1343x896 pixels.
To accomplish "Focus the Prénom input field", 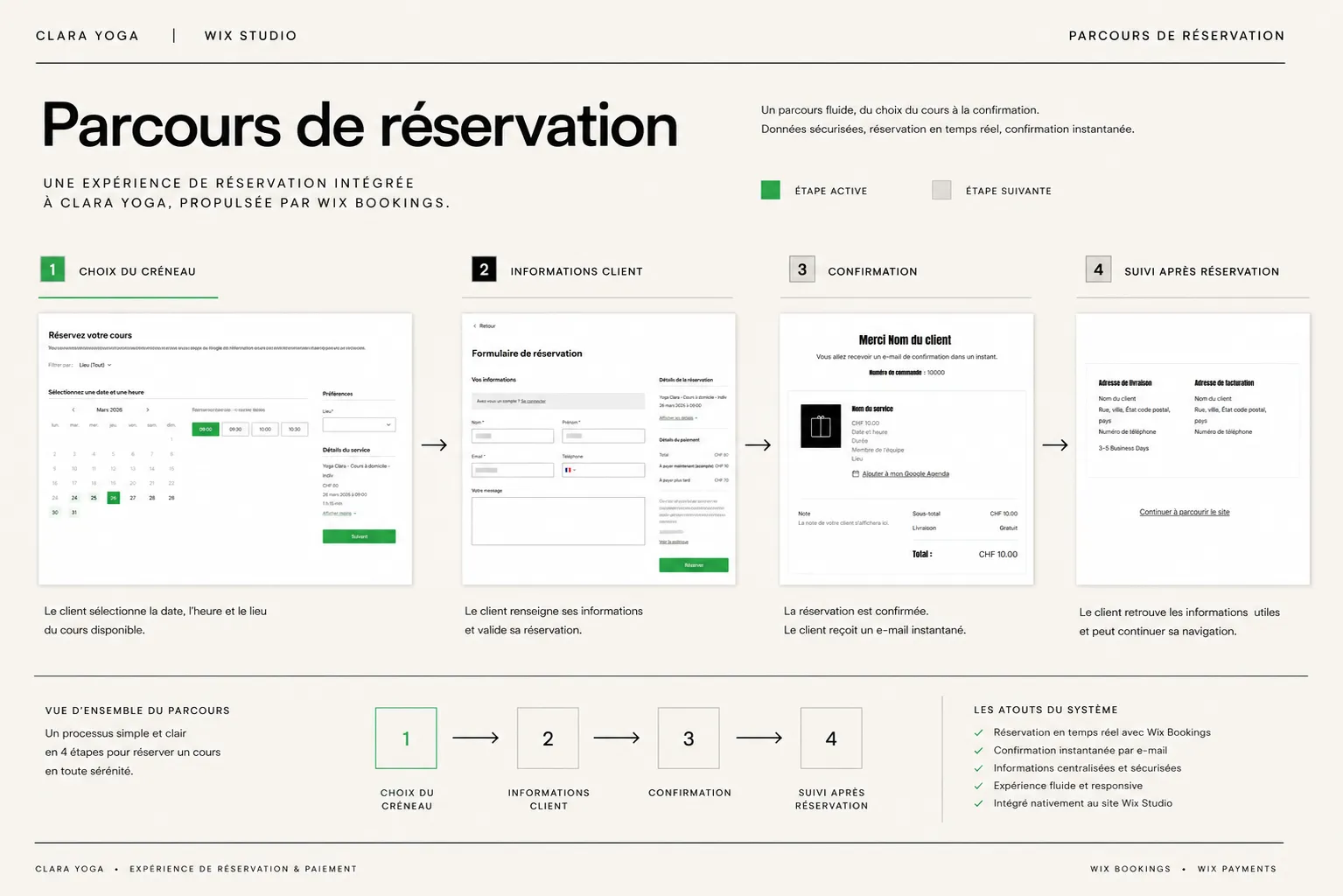I will coord(604,436).
